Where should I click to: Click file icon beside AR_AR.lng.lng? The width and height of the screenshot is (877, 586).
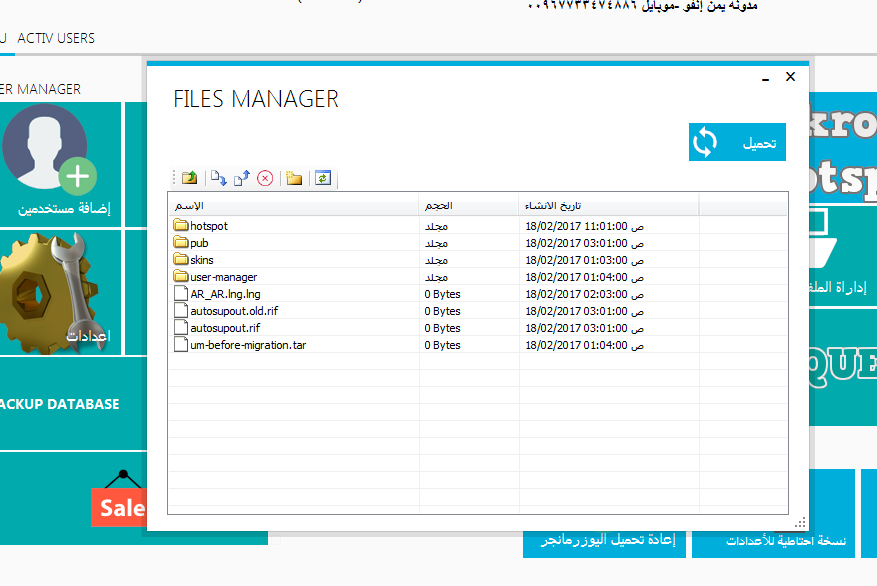pos(181,294)
